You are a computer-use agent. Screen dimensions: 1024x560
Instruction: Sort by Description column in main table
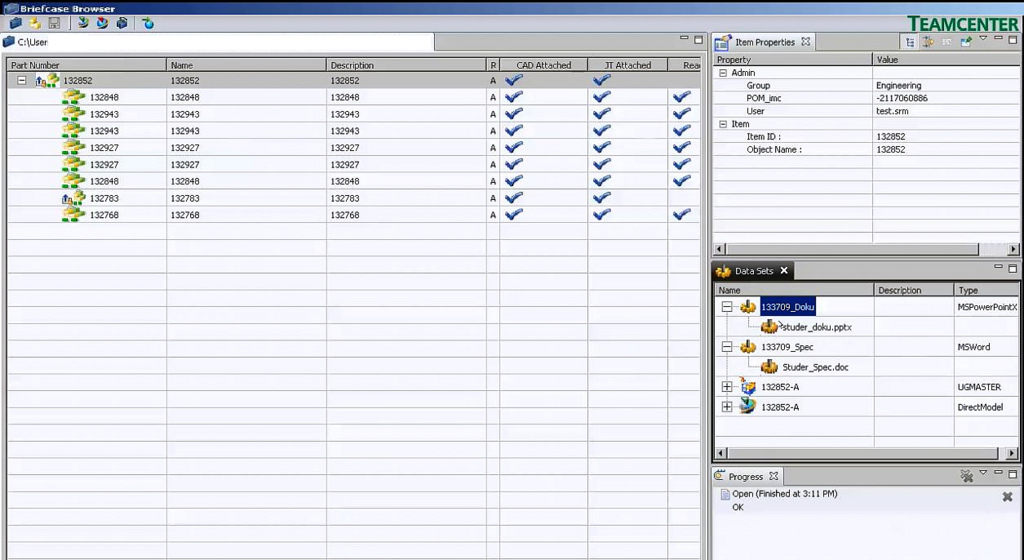click(406, 65)
